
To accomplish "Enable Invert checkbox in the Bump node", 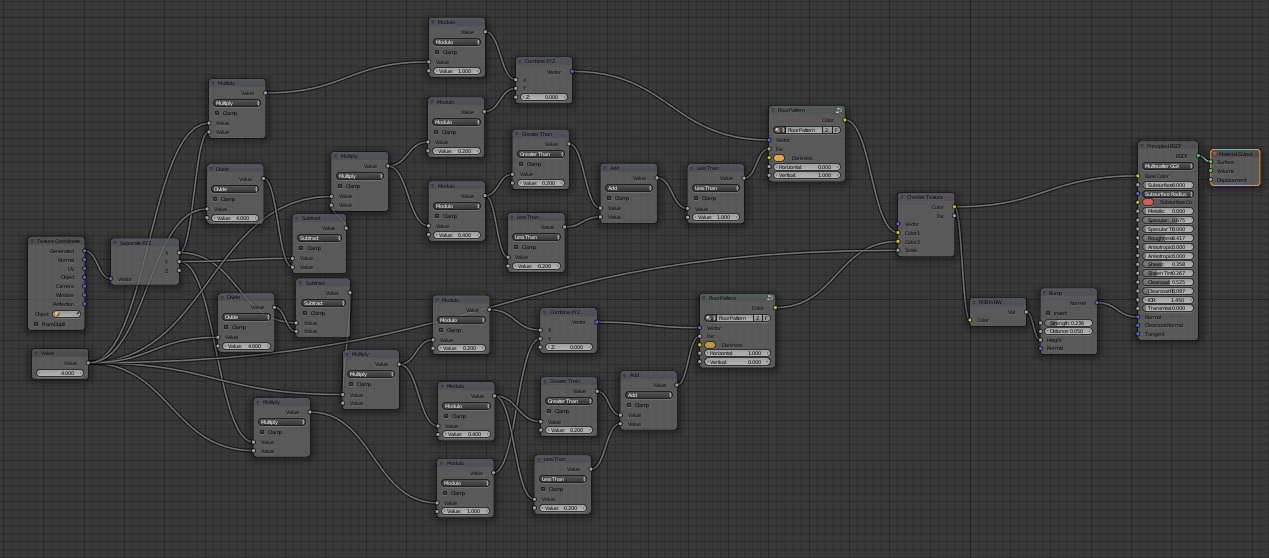I will tap(1048, 313).
